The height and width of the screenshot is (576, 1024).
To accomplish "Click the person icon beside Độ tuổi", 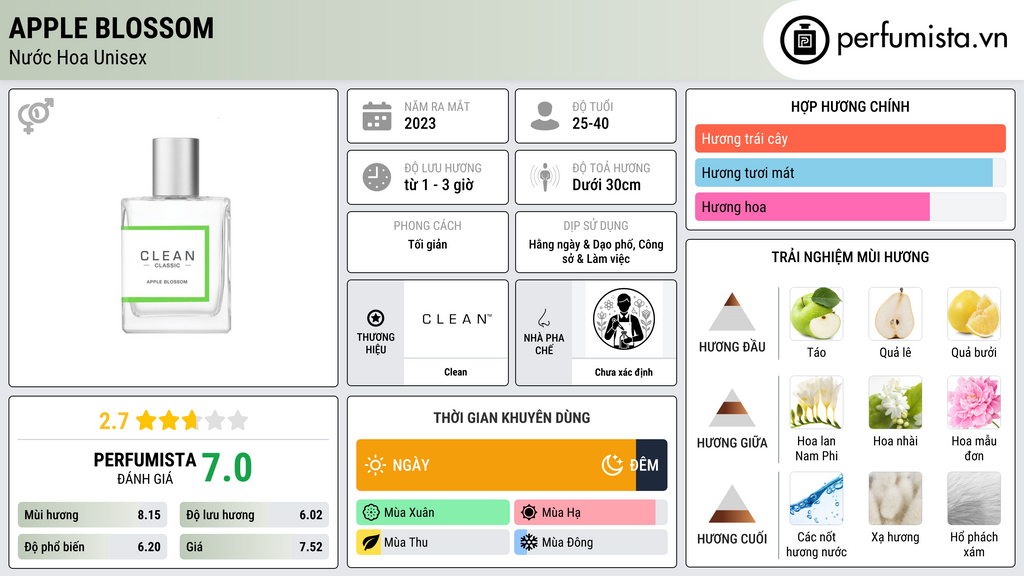I will 545,116.
